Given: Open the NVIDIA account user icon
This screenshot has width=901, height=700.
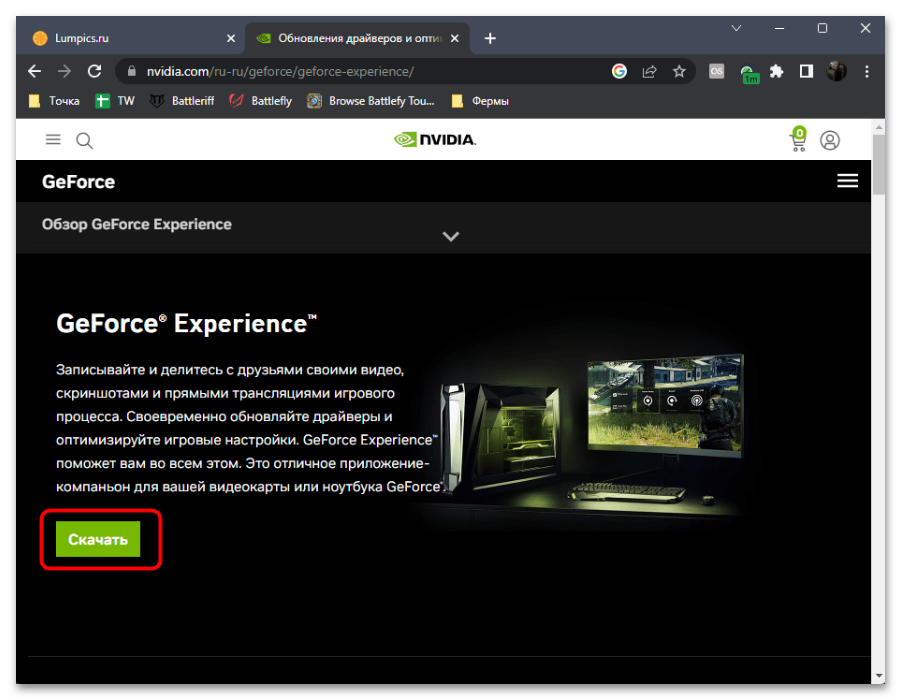Looking at the screenshot, I should pos(830,140).
